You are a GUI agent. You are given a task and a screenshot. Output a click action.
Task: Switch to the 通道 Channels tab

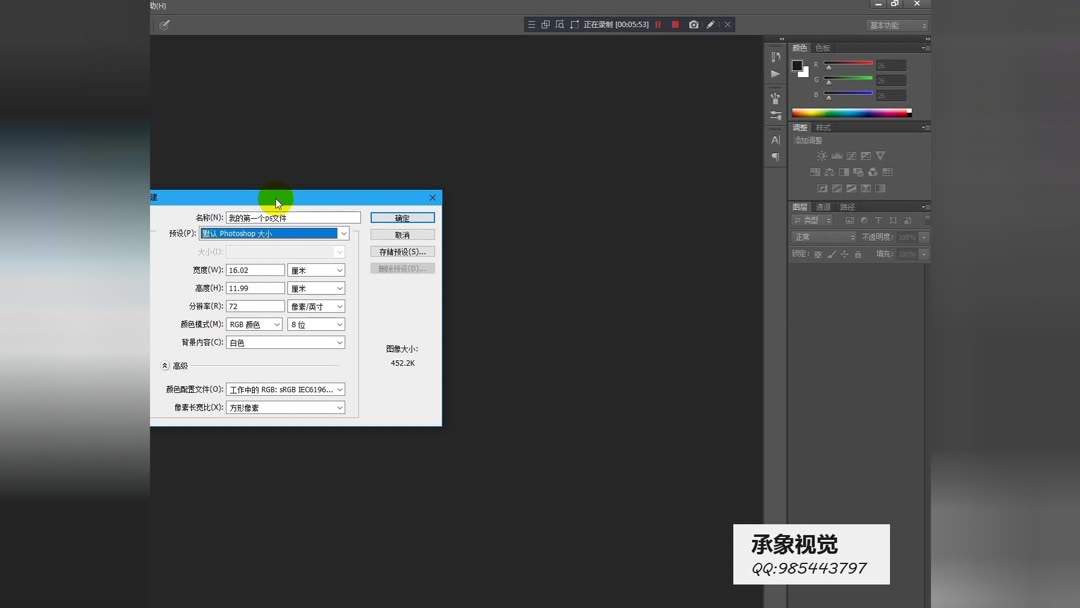[x=822, y=207]
